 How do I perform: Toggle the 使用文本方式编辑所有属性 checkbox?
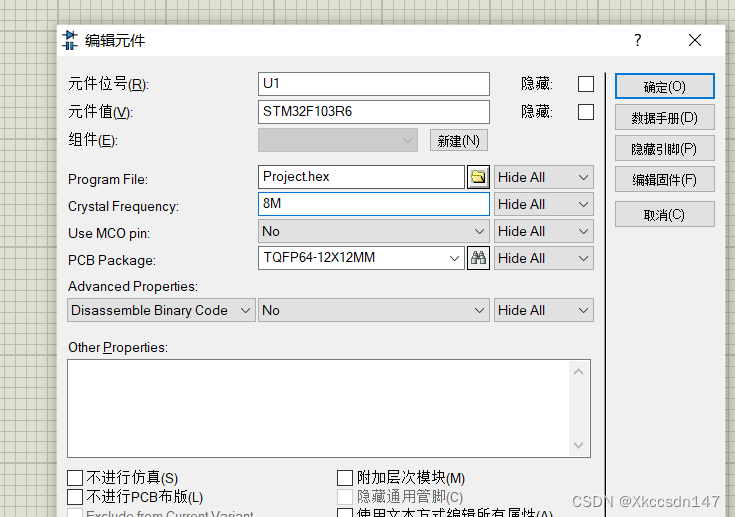click(x=345, y=513)
